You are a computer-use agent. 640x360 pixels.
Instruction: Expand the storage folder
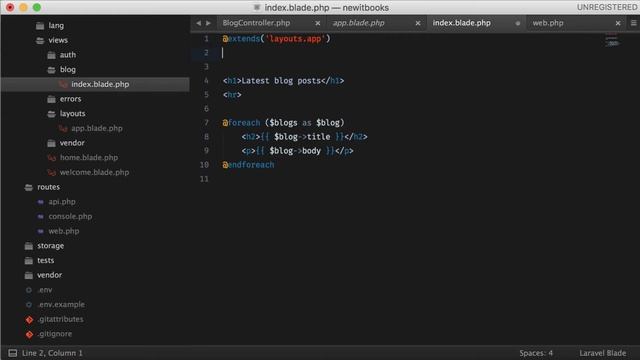click(50, 246)
